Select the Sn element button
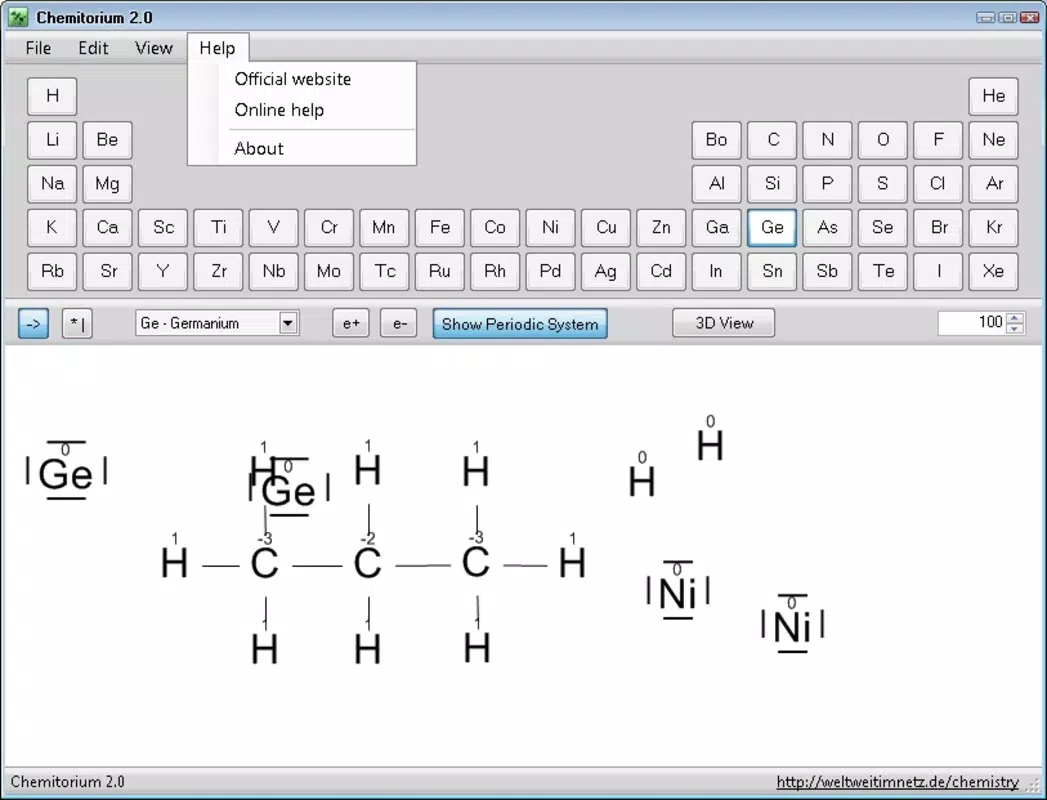The height and width of the screenshot is (800, 1047). (x=772, y=272)
